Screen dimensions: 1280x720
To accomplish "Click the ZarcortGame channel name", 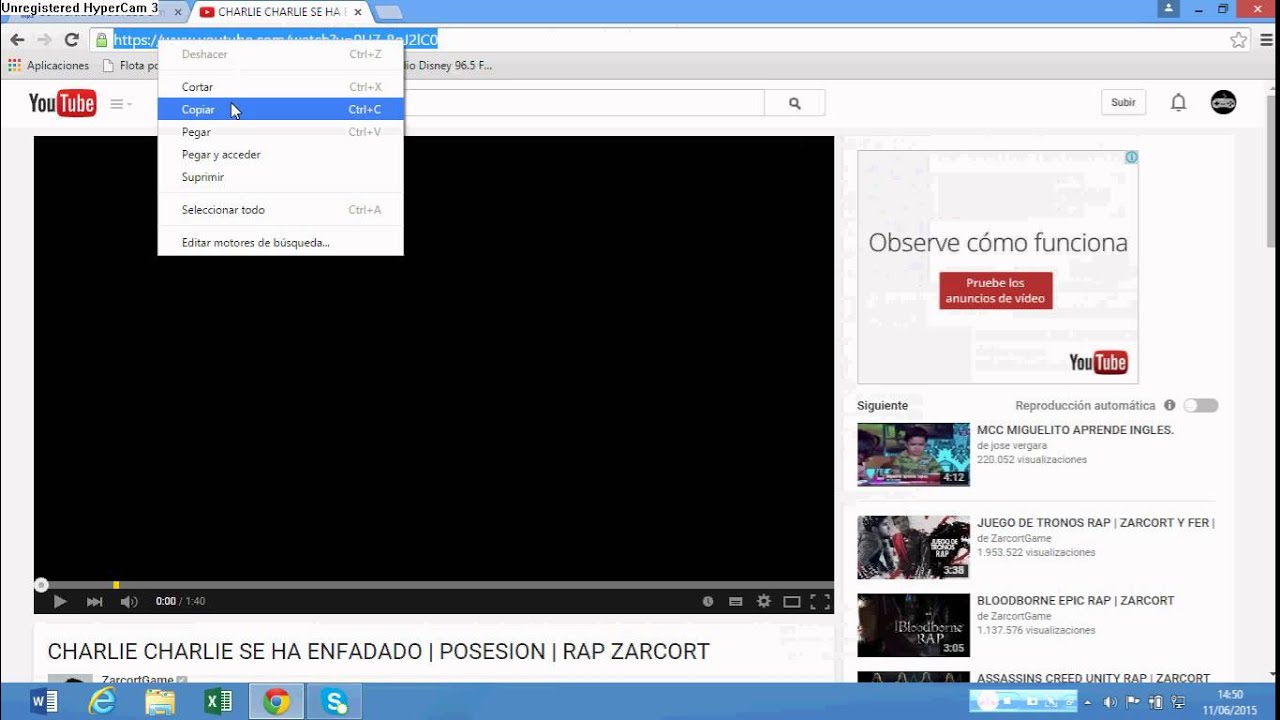I will coord(137,680).
